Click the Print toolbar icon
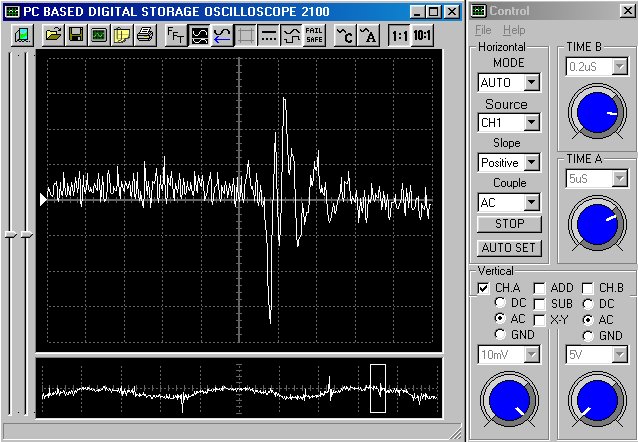This screenshot has height=442, width=638. 145,35
